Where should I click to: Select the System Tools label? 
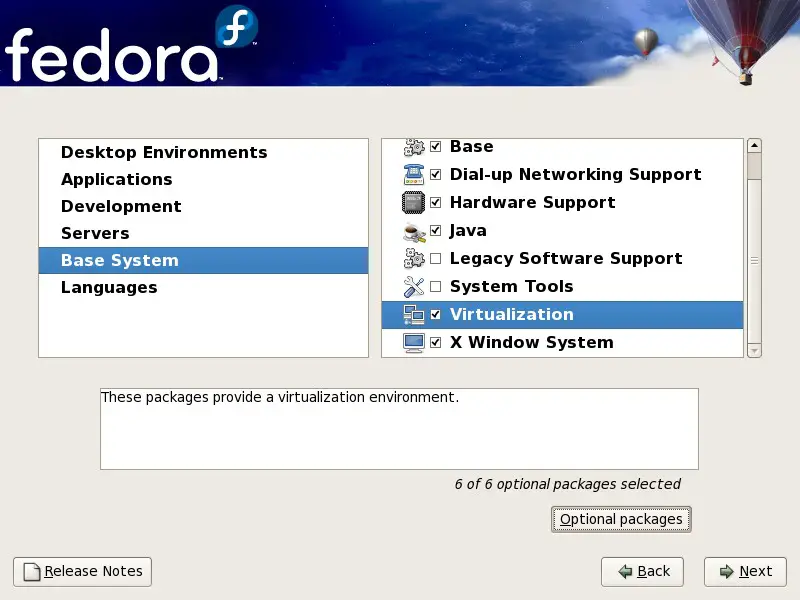(x=512, y=286)
